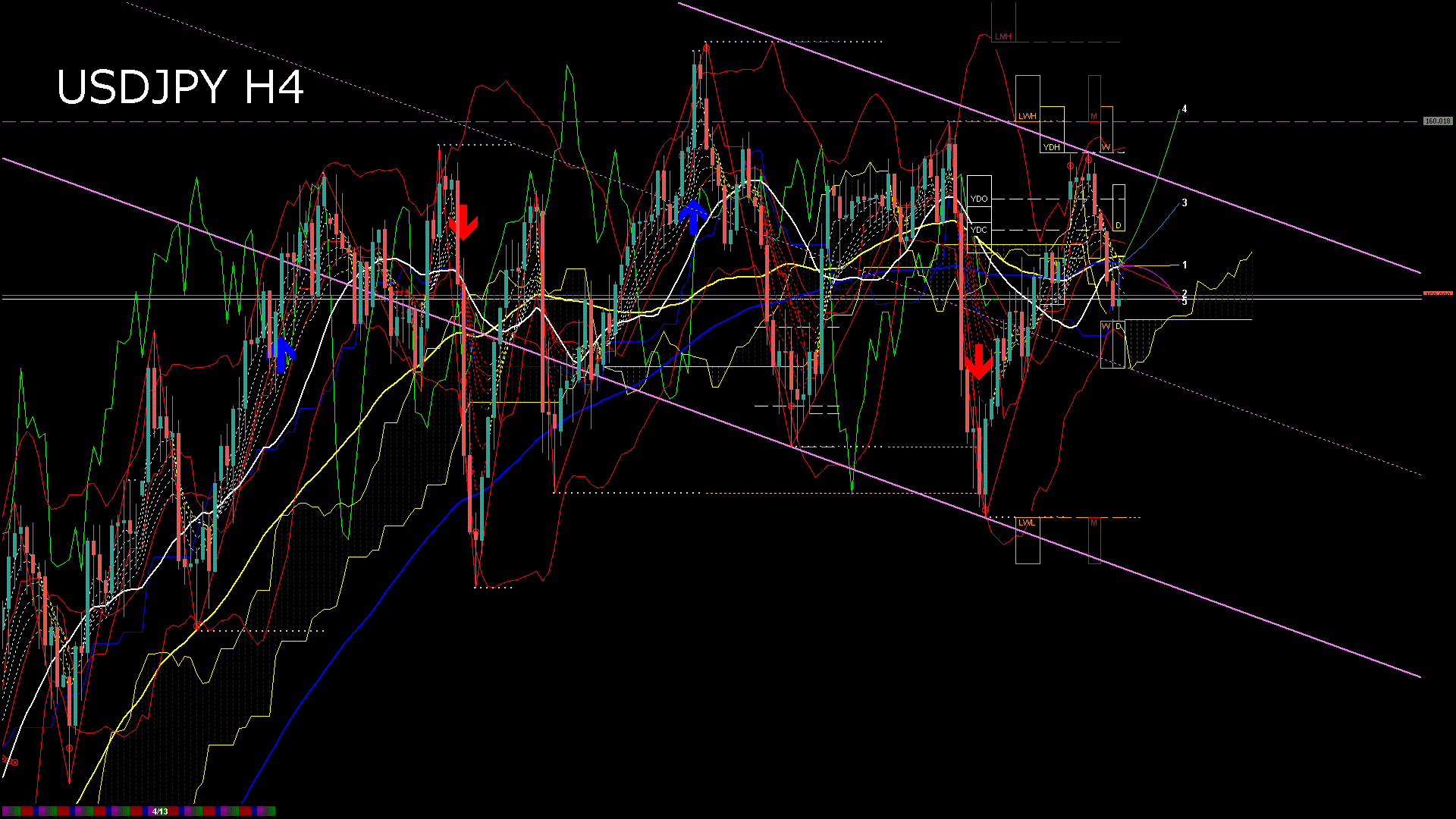This screenshot has width=1456, height=819.
Task: Select projection path number 3 label
Action: 1185,203
